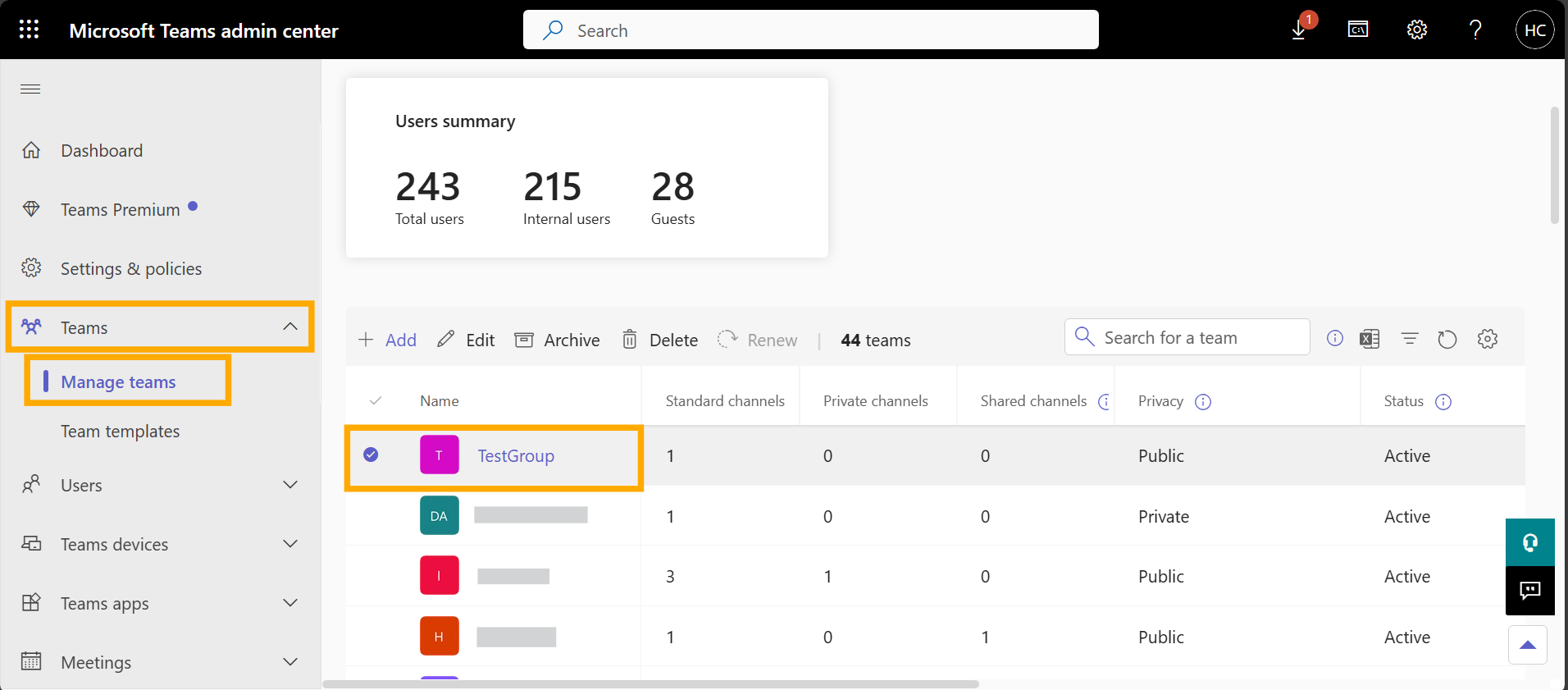
Task: Click the Search for a team field
Action: click(x=1187, y=337)
